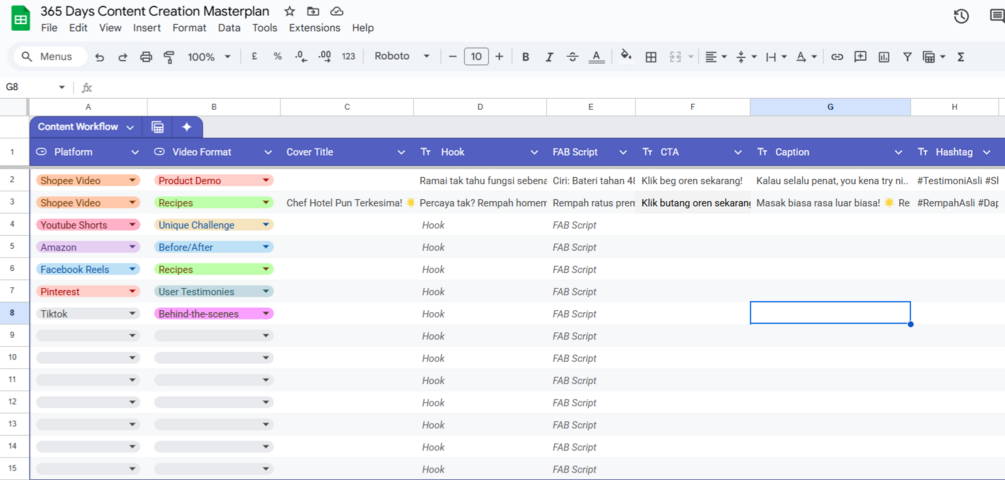
Task: Toggle italic formatting
Action: point(549,57)
